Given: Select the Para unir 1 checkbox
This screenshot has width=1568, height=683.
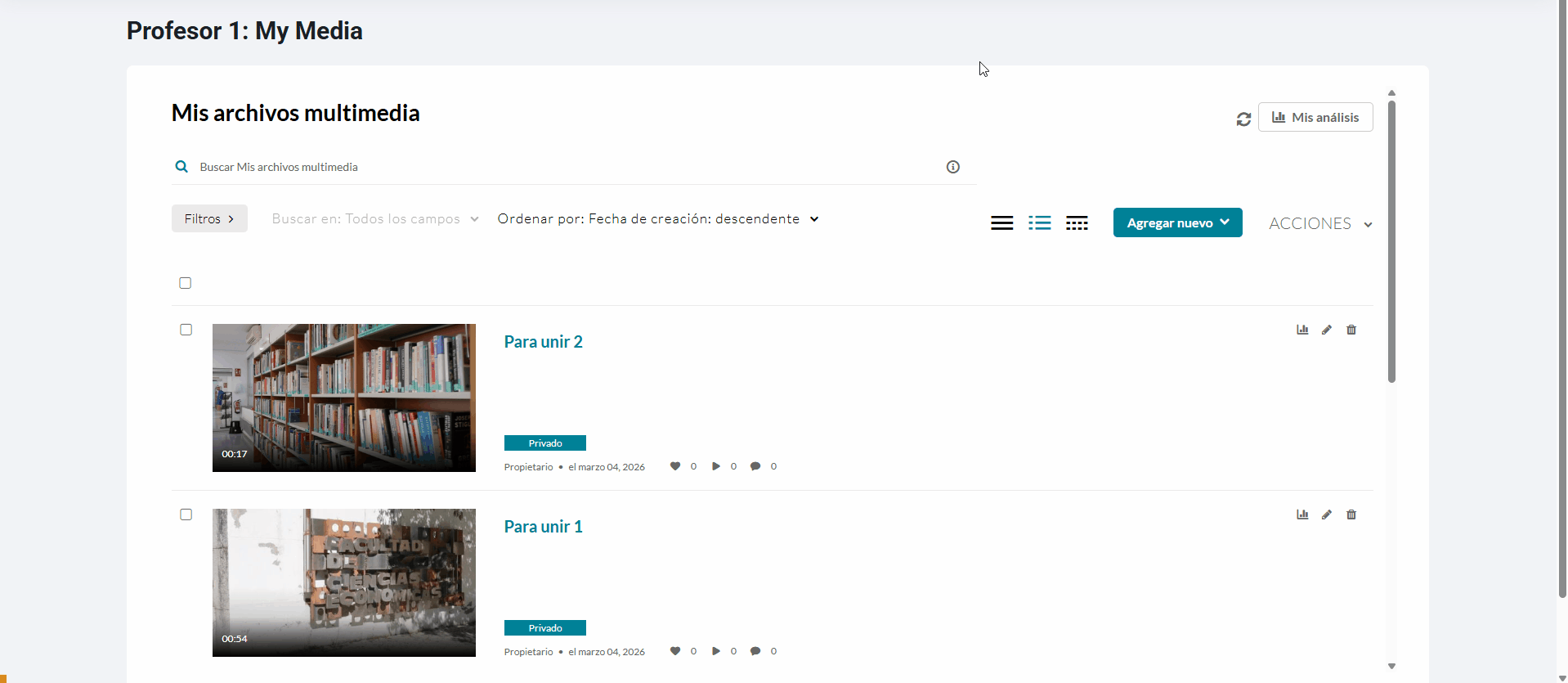Looking at the screenshot, I should [x=186, y=514].
